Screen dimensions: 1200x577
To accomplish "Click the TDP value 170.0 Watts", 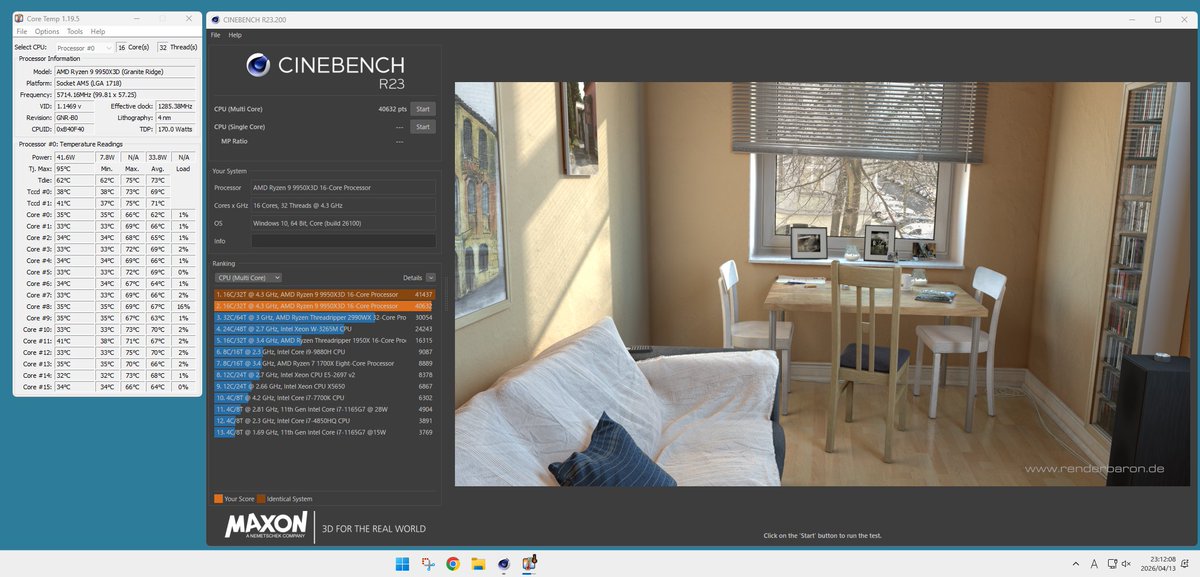I will pyautogui.click(x=175, y=128).
